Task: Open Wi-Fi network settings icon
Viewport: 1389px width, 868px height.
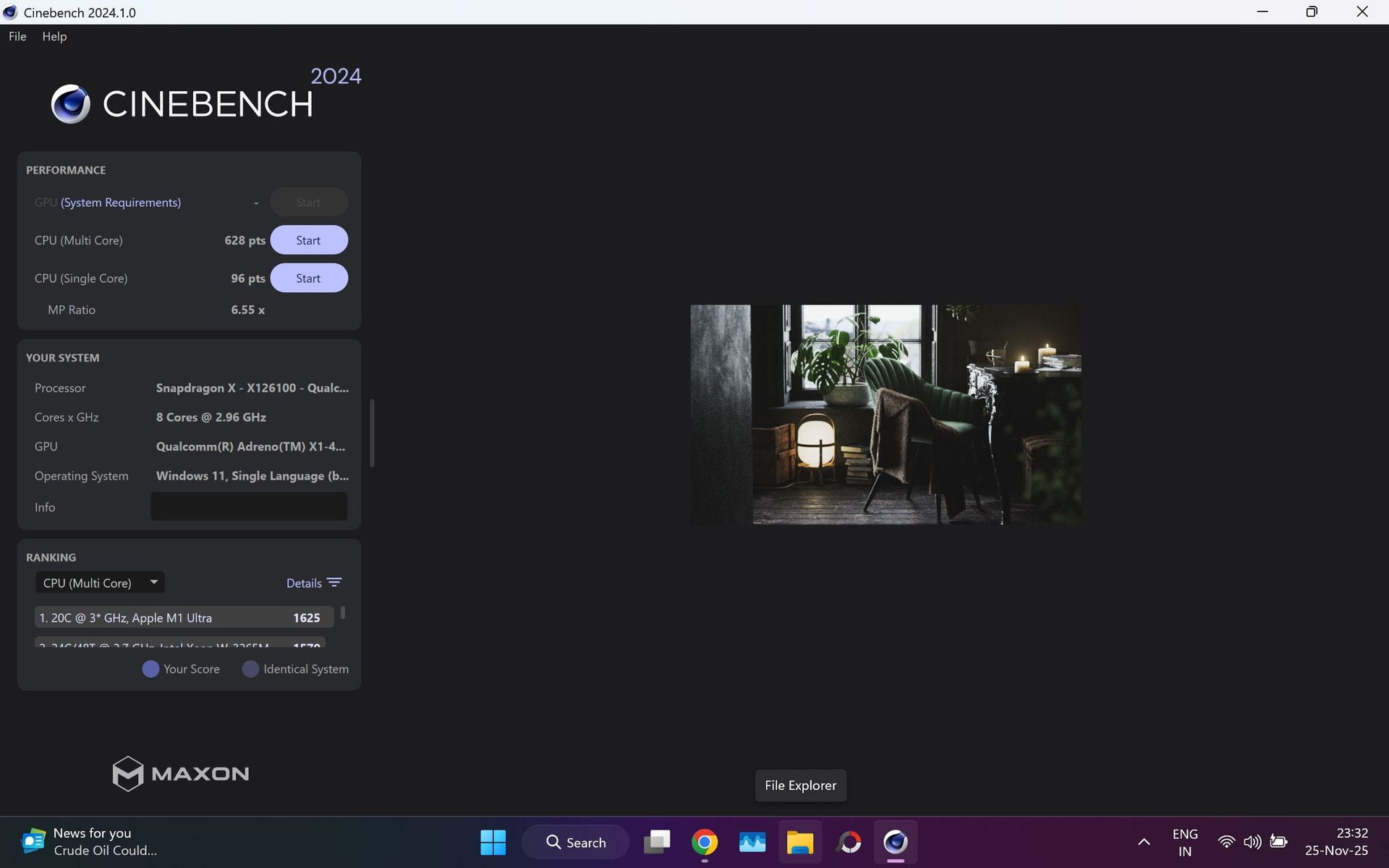Action: [x=1226, y=842]
